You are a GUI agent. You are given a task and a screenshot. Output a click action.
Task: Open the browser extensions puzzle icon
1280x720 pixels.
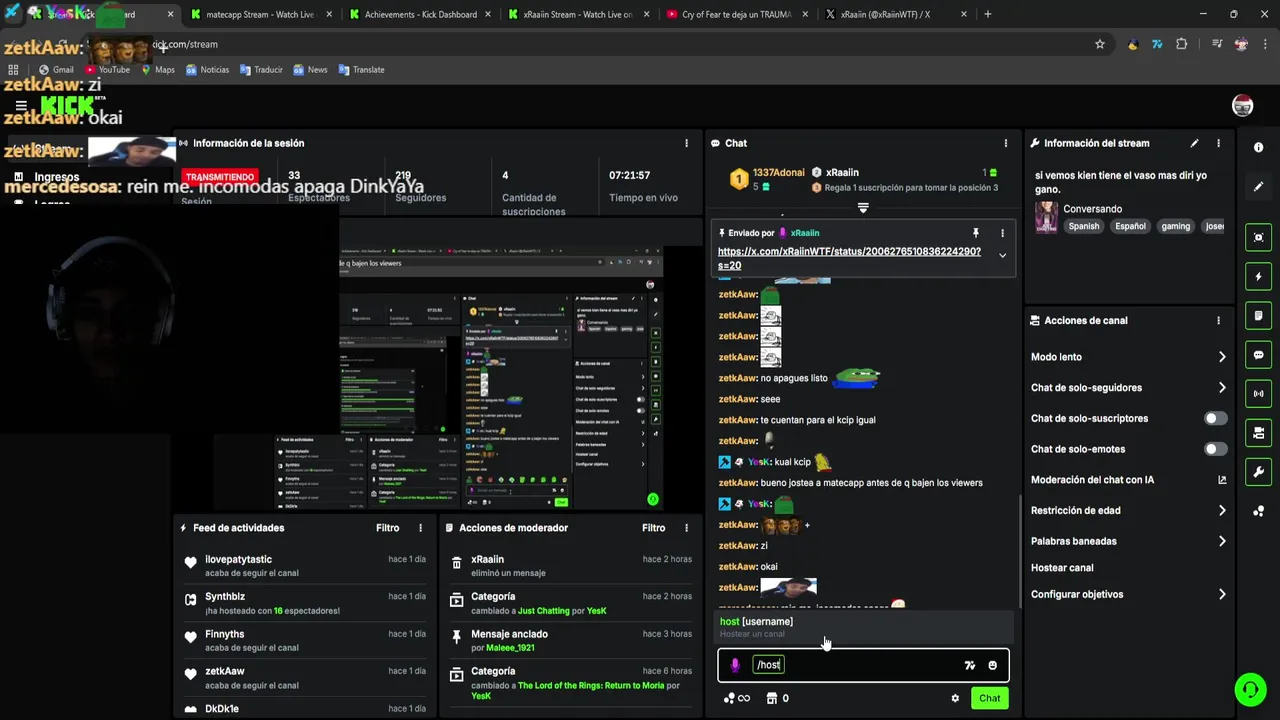point(1182,44)
